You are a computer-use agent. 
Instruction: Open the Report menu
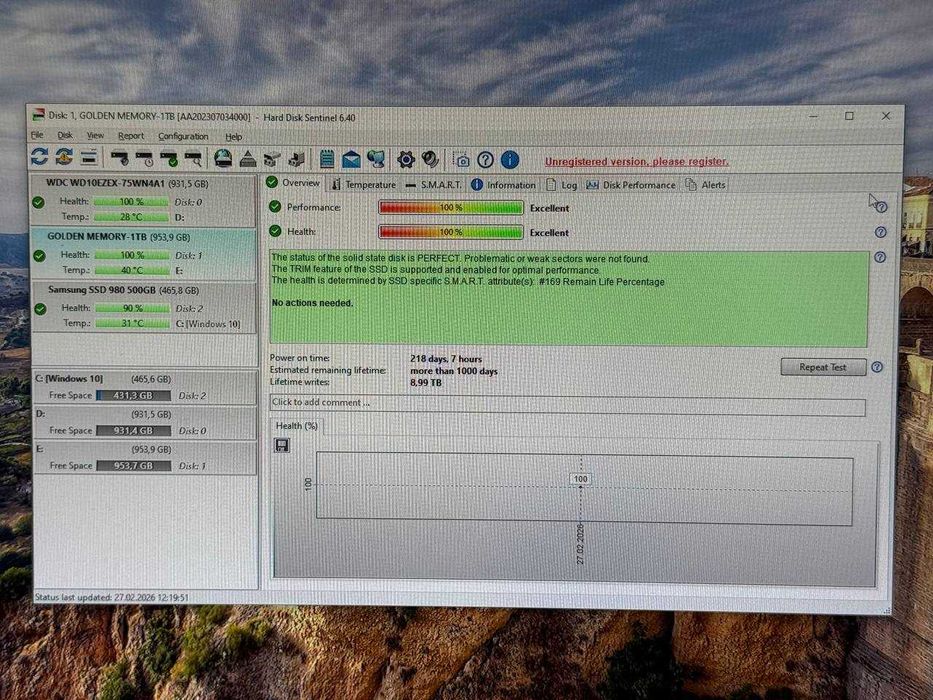coord(131,136)
